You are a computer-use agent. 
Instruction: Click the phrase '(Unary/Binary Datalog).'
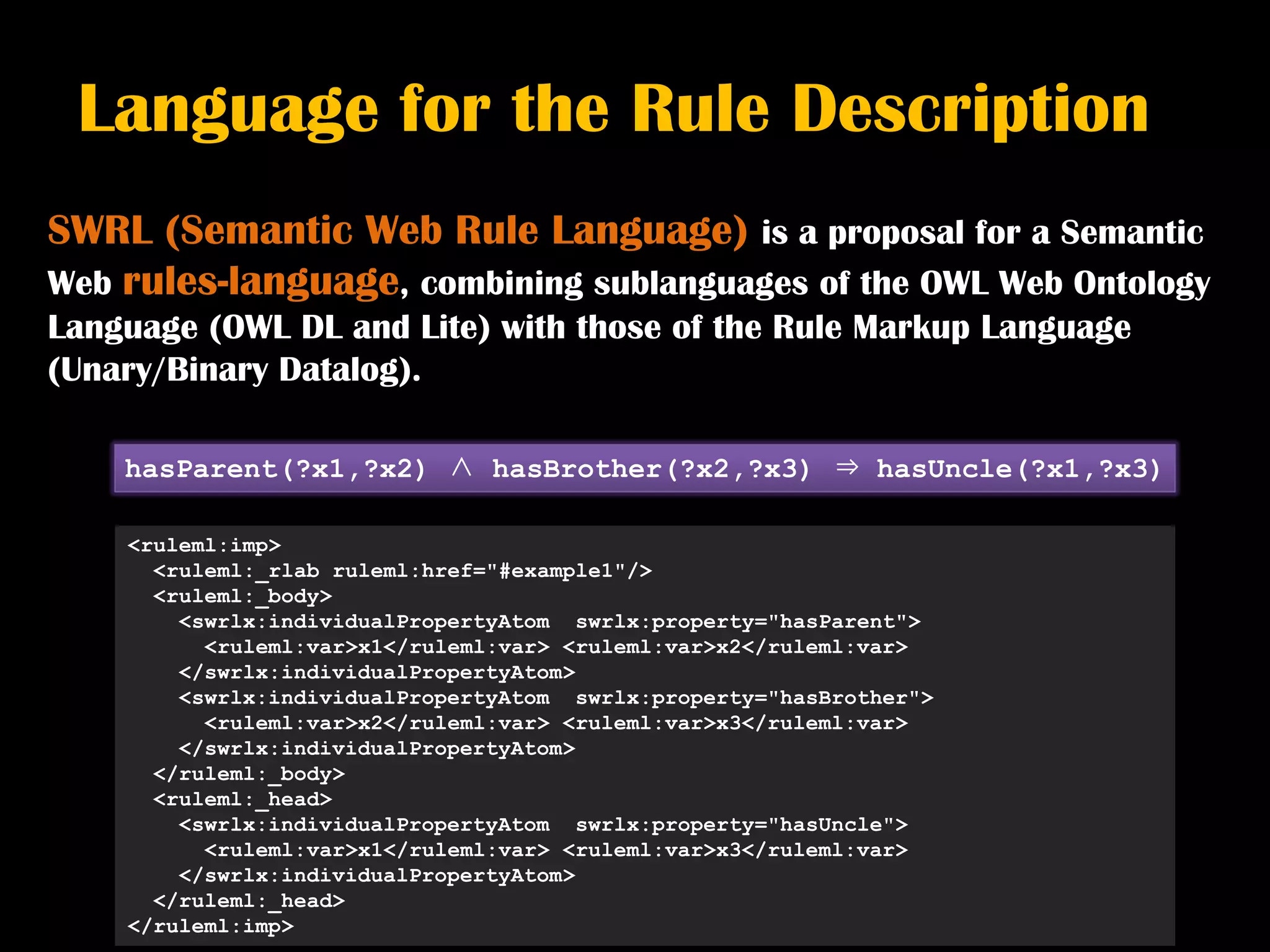click(234, 371)
